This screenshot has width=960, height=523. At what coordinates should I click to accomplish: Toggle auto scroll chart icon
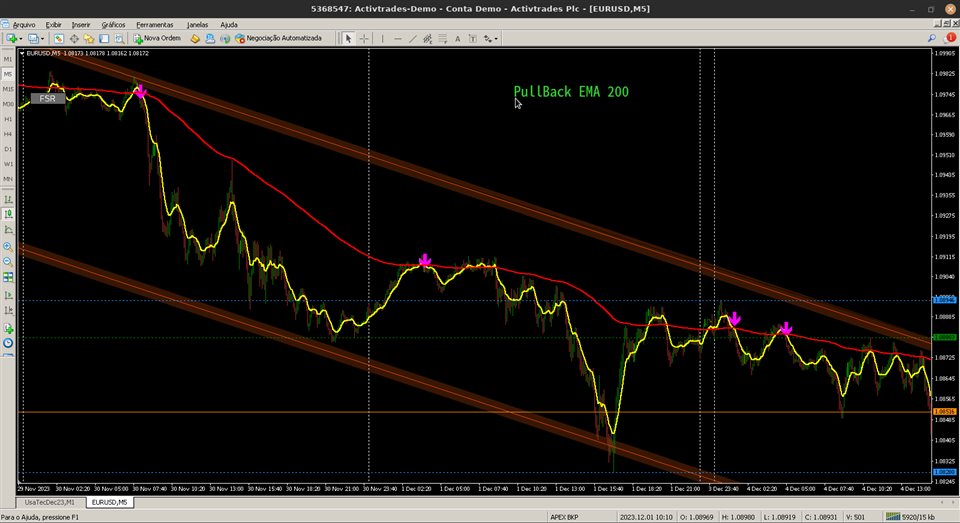coord(8,295)
